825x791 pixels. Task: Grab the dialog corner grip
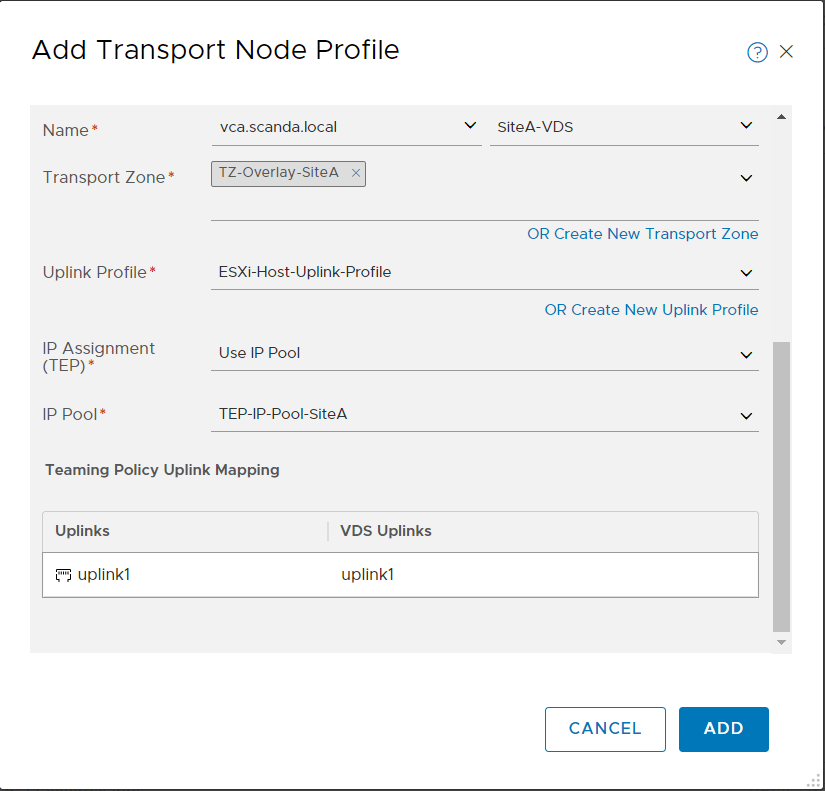pos(814,780)
